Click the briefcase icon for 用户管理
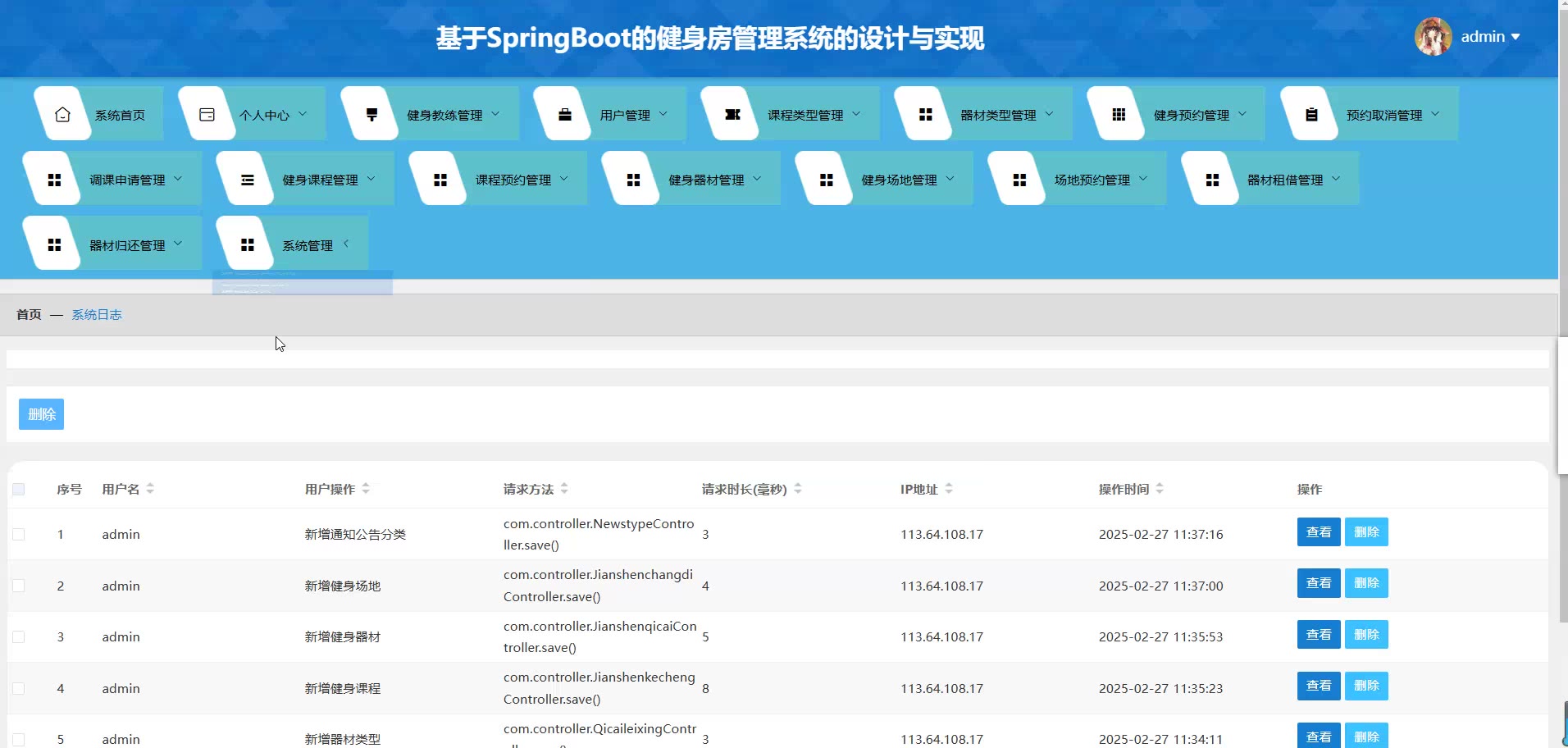The height and width of the screenshot is (748, 1568). 564,115
